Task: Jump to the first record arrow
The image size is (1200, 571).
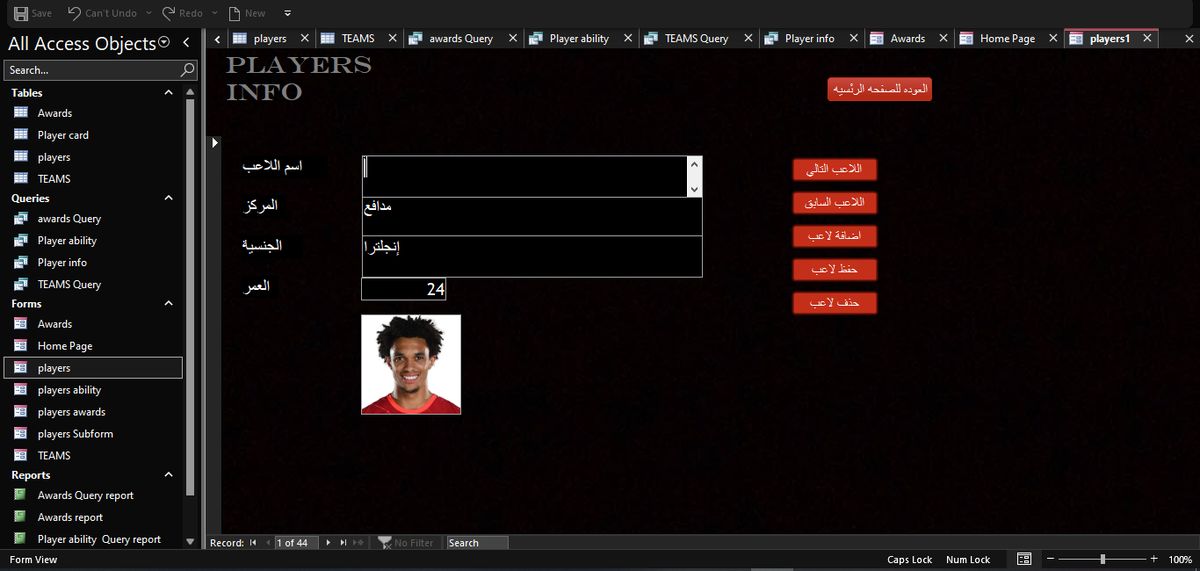Action: (254, 543)
